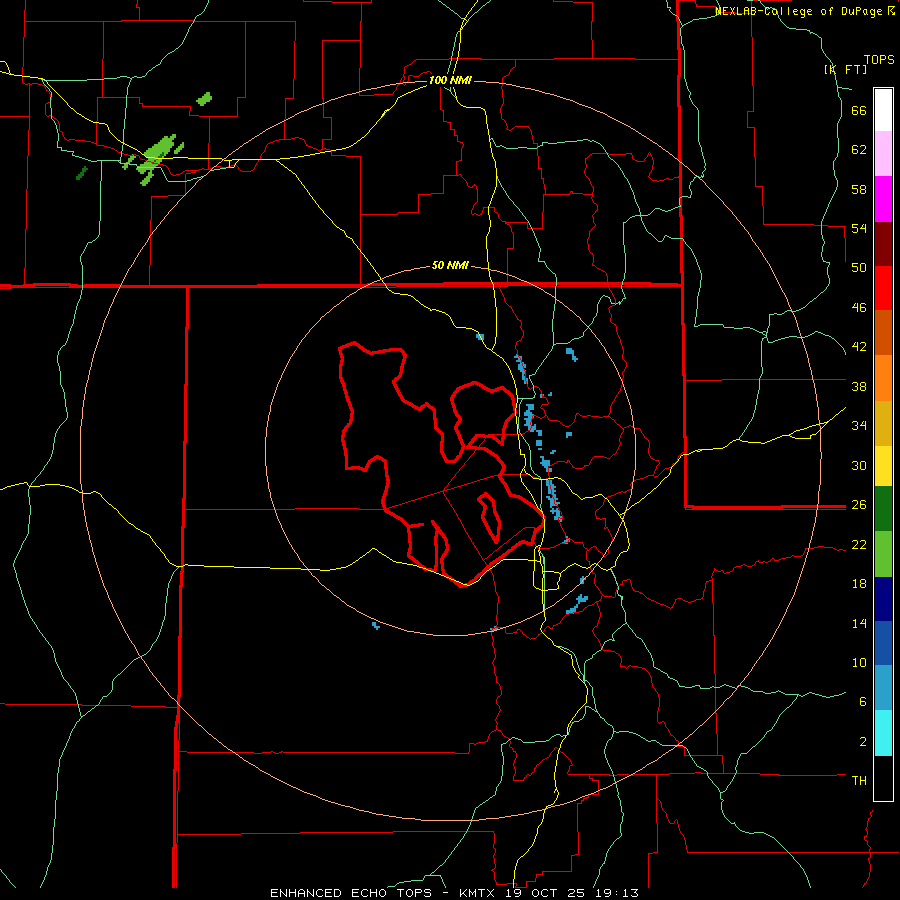Click the 10 legend value
Screen dimensions: 900x900
point(859,662)
